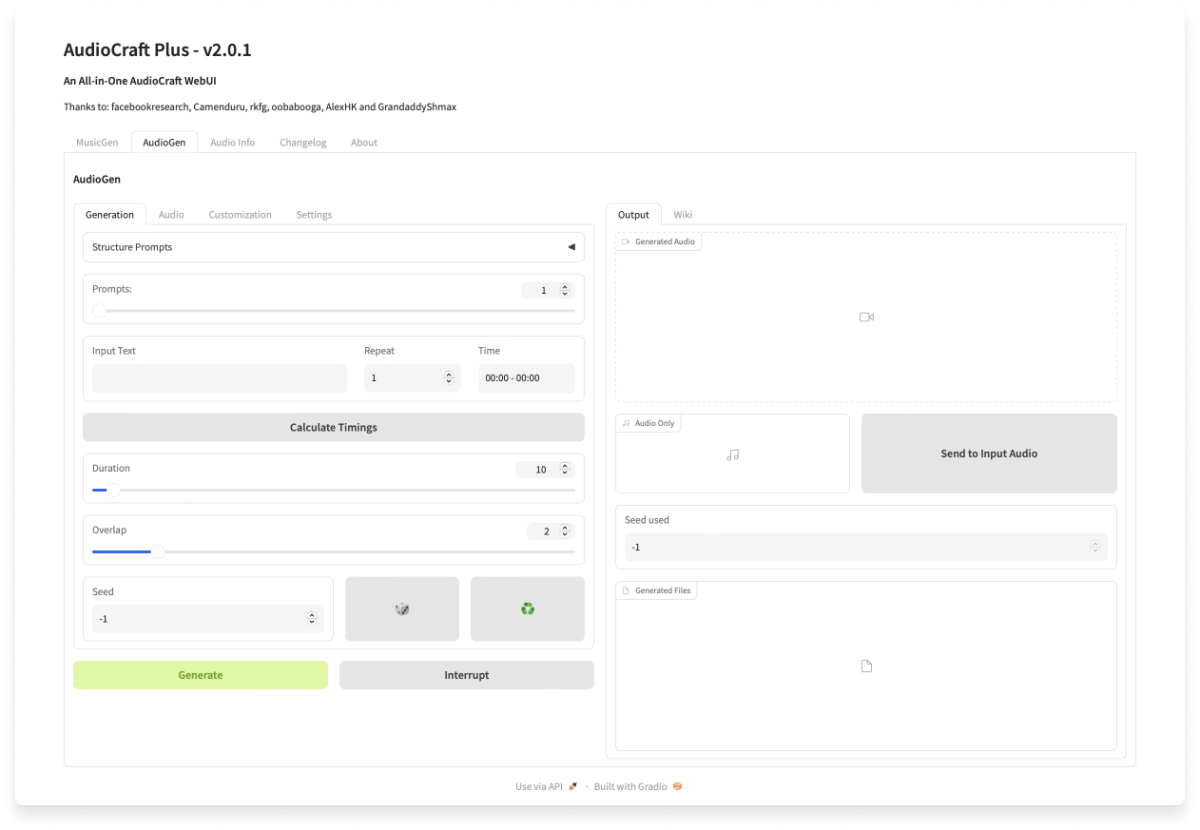Select the Output tab
This screenshot has height=830, width=1200.
633,214
